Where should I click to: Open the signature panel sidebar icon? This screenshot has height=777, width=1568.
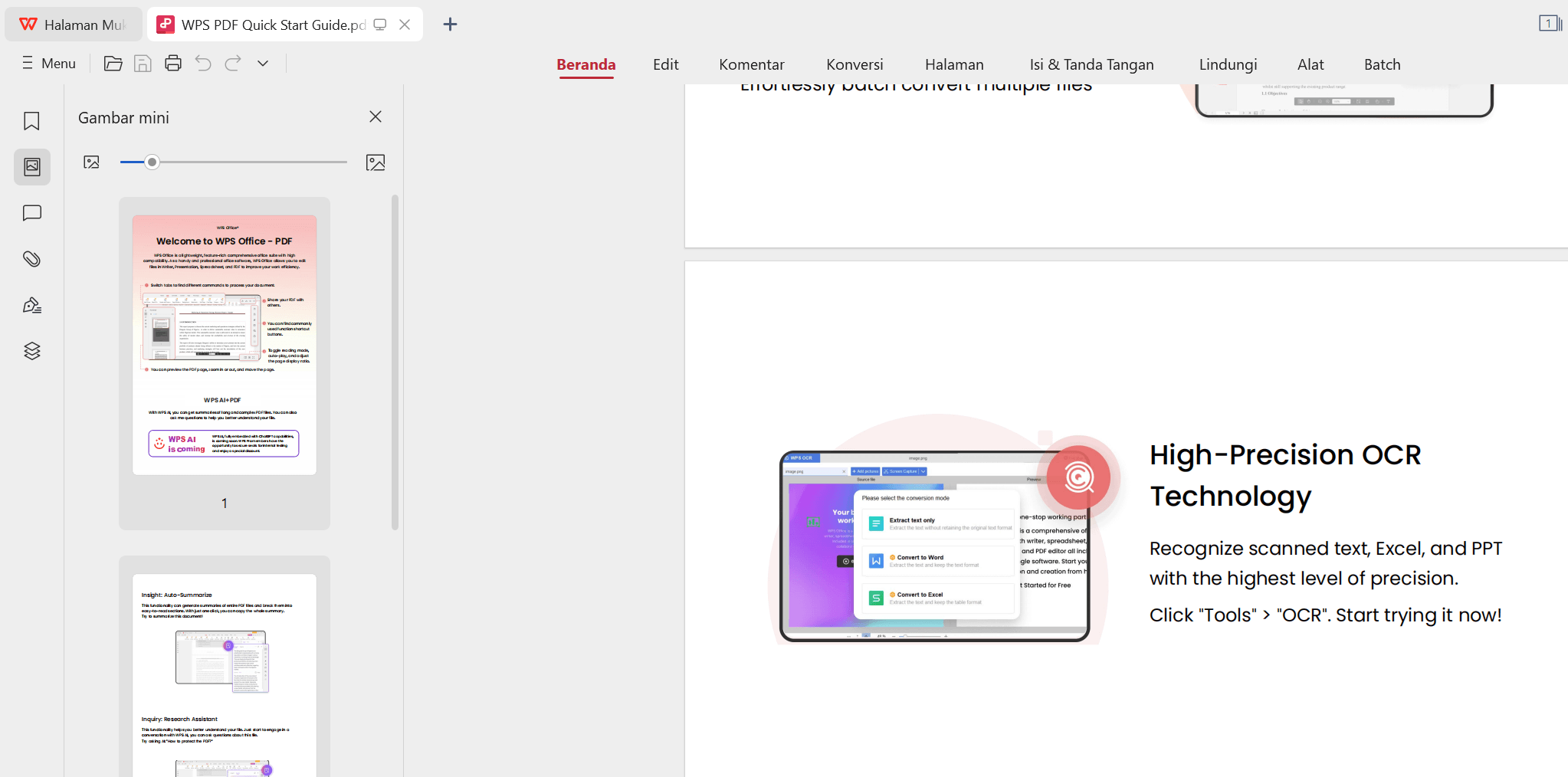pyautogui.click(x=32, y=305)
